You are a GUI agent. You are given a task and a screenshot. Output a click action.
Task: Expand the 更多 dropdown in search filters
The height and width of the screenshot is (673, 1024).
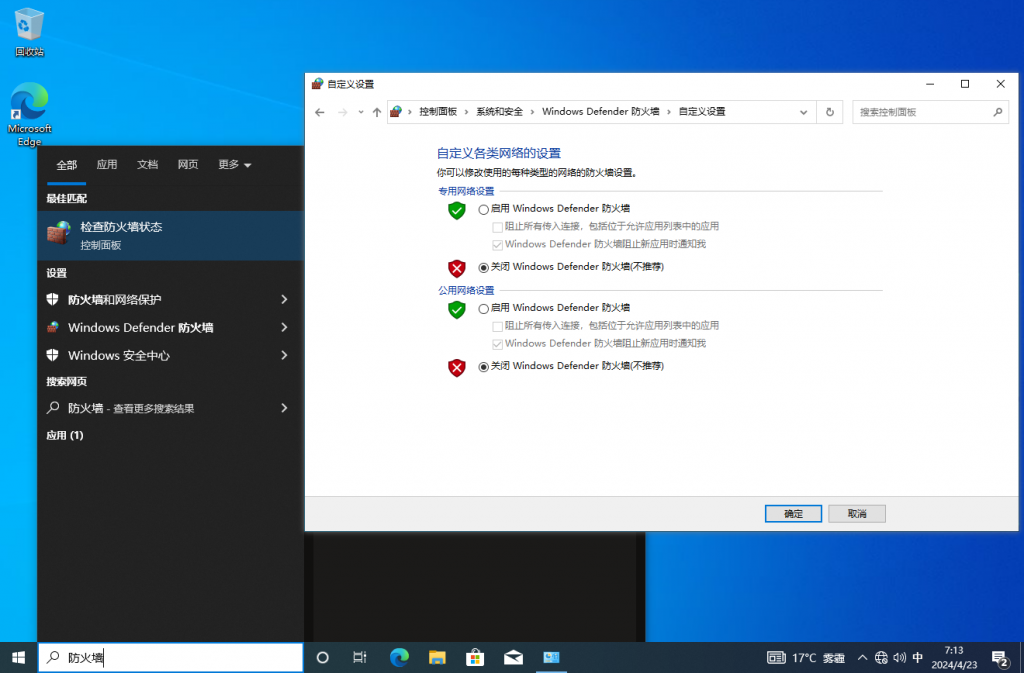click(235, 165)
